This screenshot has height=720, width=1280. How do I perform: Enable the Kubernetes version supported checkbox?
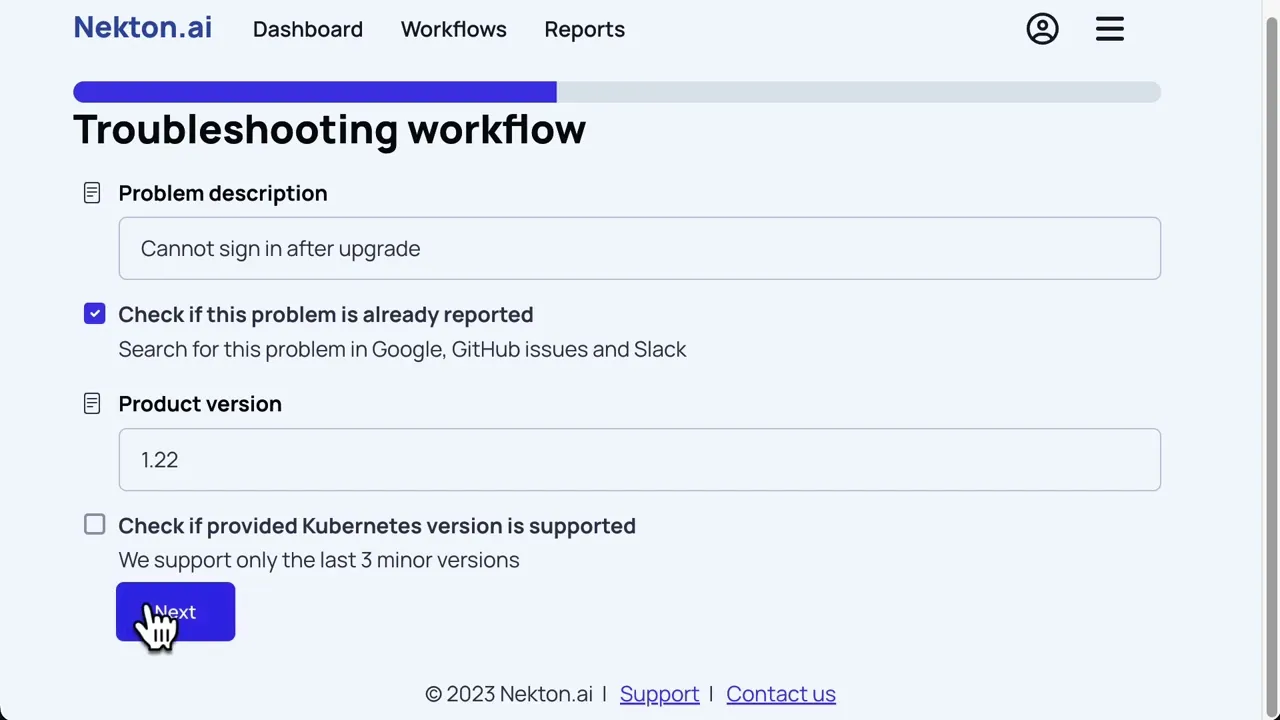click(94, 525)
